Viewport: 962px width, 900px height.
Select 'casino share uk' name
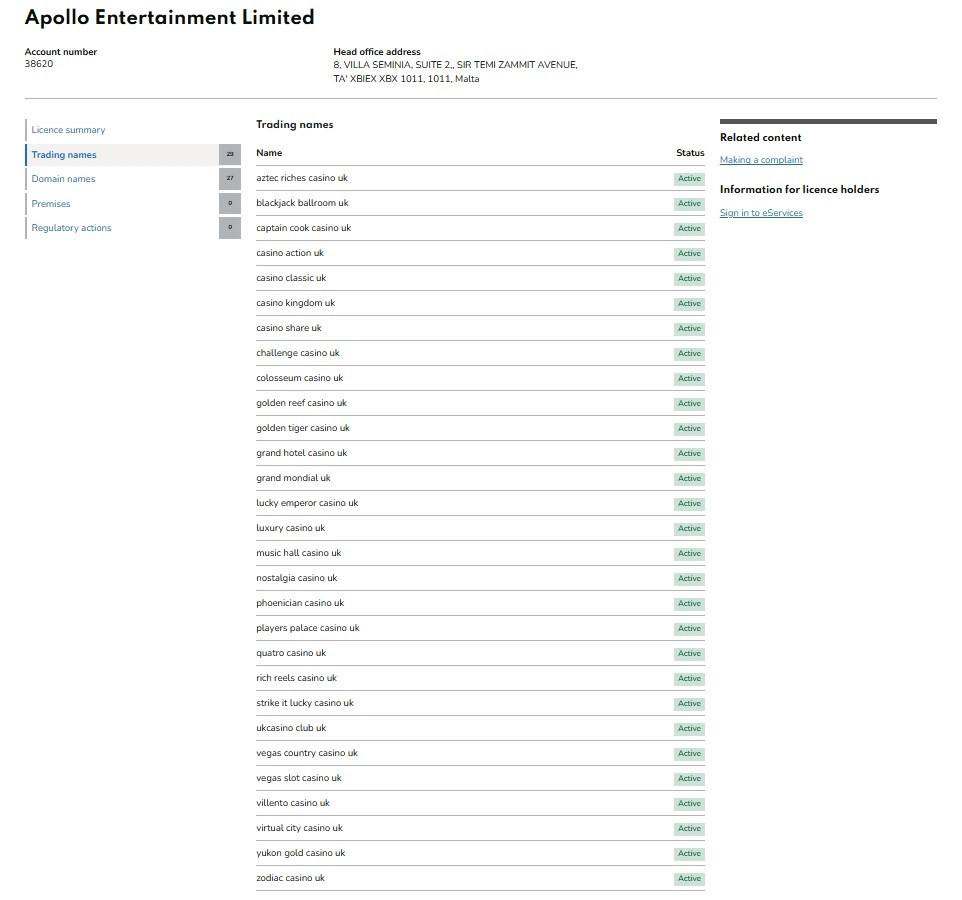[289, 328]
